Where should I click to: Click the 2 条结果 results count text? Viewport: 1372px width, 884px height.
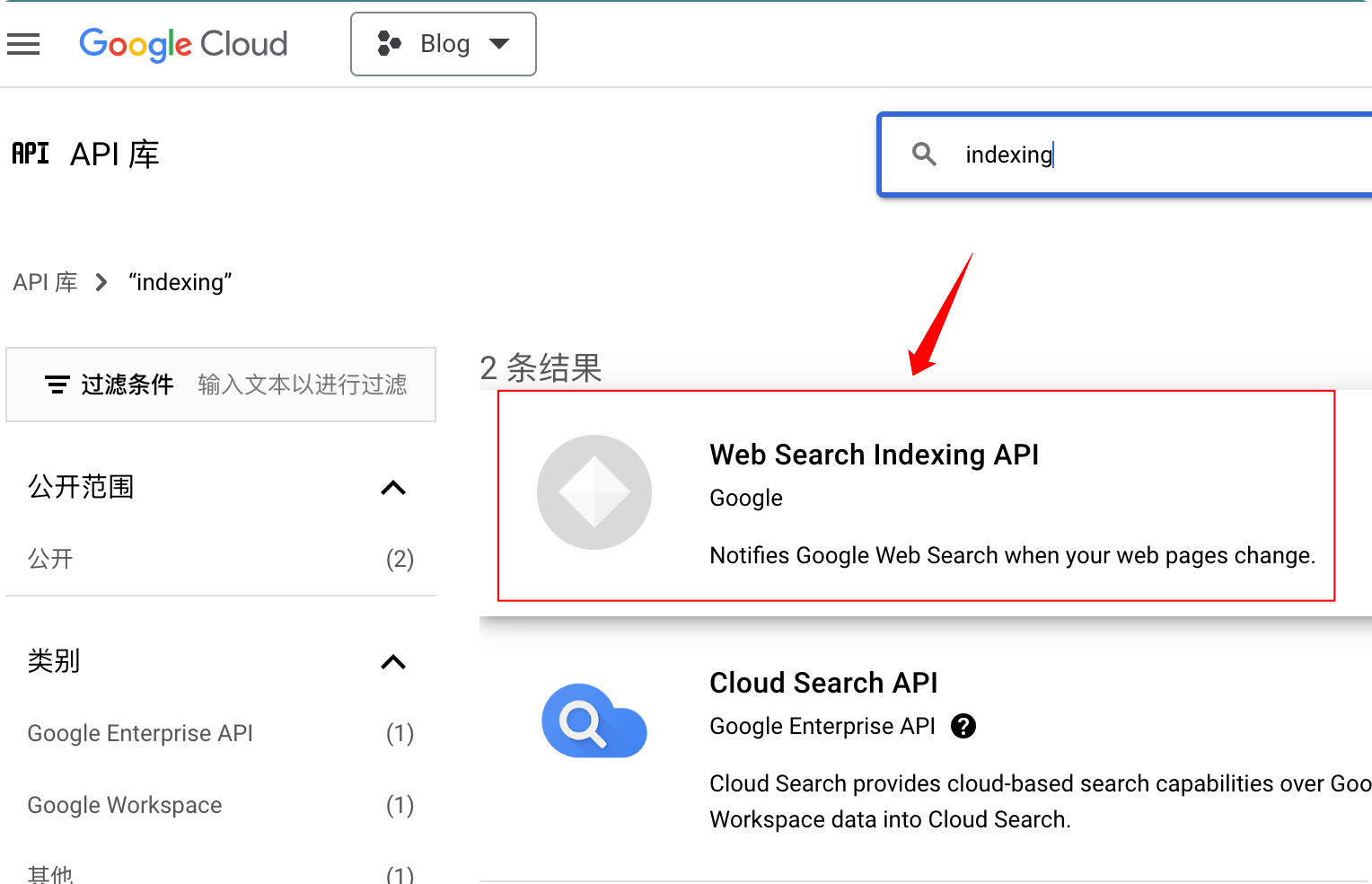click(541, 367)
